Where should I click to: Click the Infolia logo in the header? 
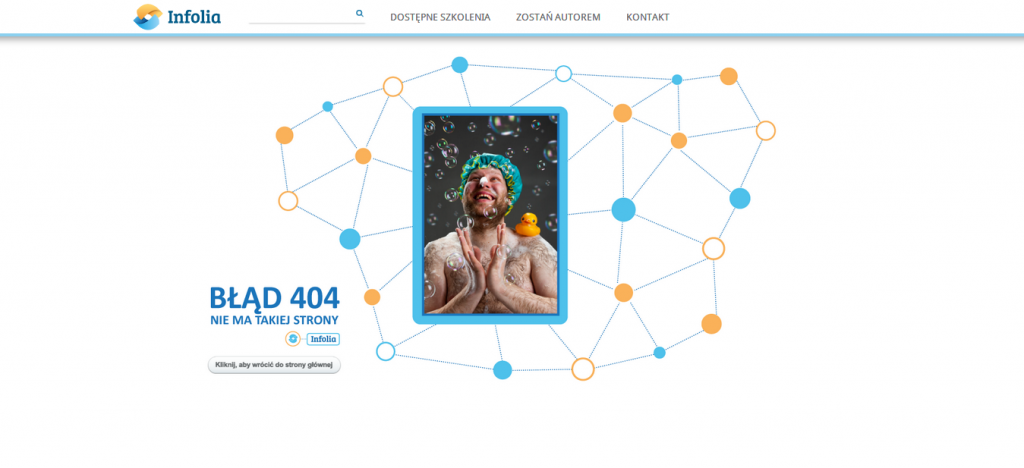[x=177, y=17]
